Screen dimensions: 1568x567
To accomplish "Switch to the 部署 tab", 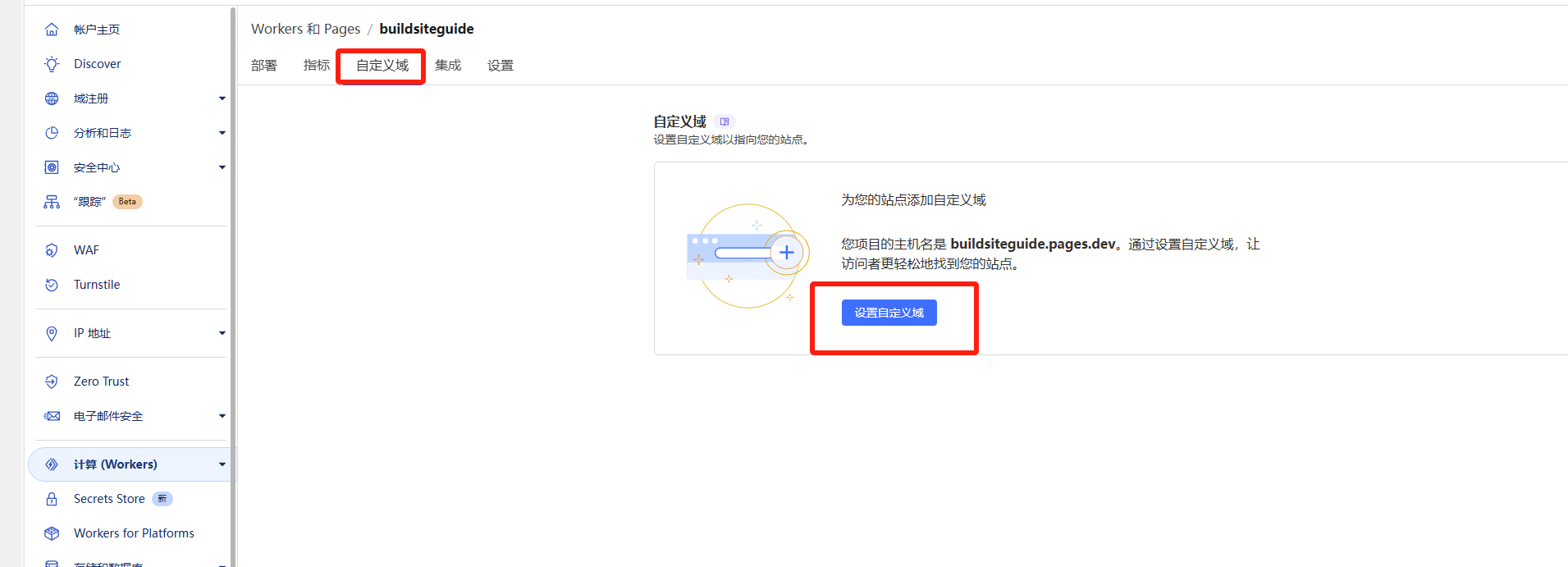I will (264, 66).
